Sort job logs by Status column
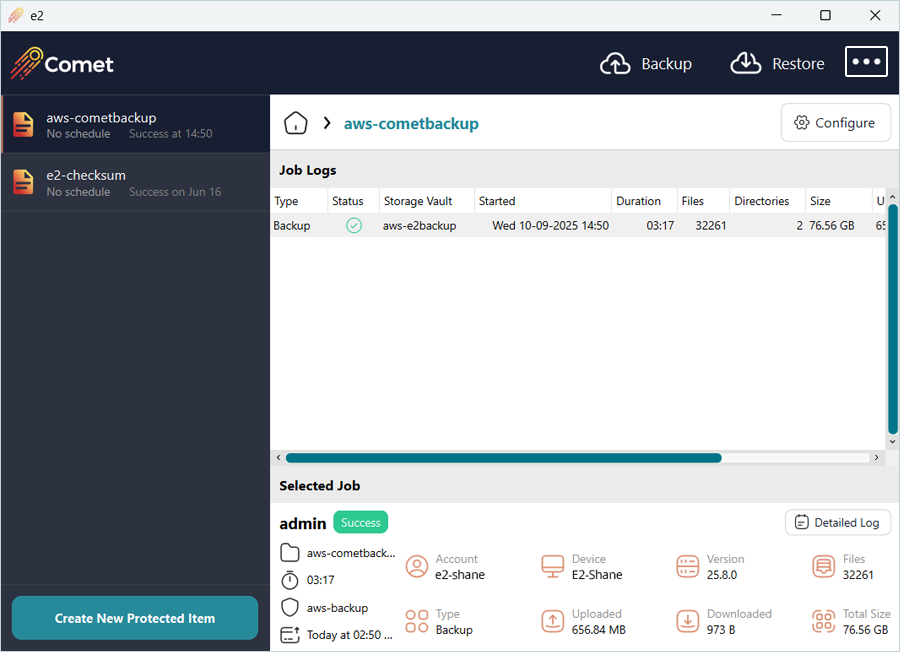Viewport: 900px width, 652px height. (353, 201)
